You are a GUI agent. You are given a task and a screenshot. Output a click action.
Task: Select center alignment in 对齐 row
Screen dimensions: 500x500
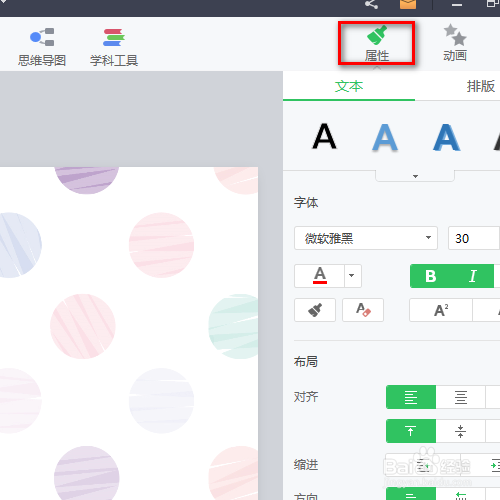tap(461, 397)
